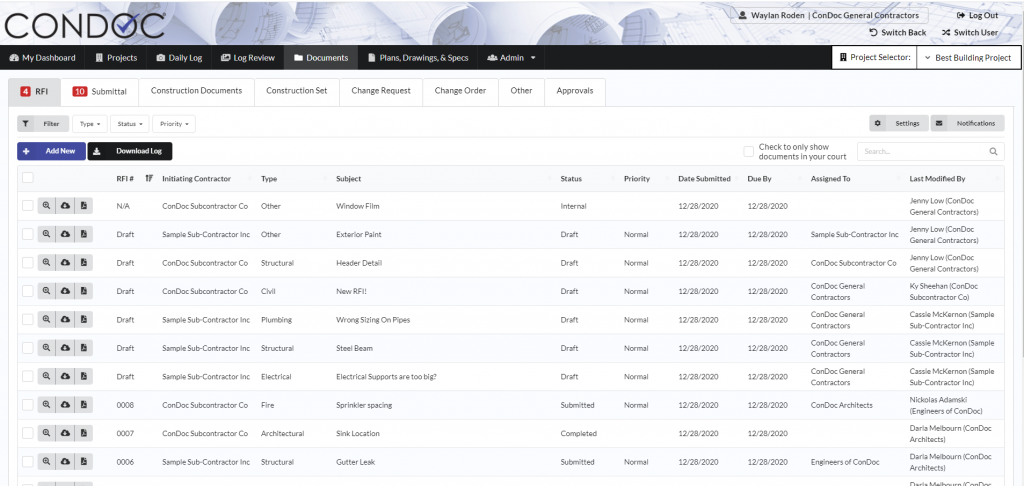Screen dimensions: 1024x486
Task: Check the box for Sprinkler spacing row
Action: coord(27,405)
